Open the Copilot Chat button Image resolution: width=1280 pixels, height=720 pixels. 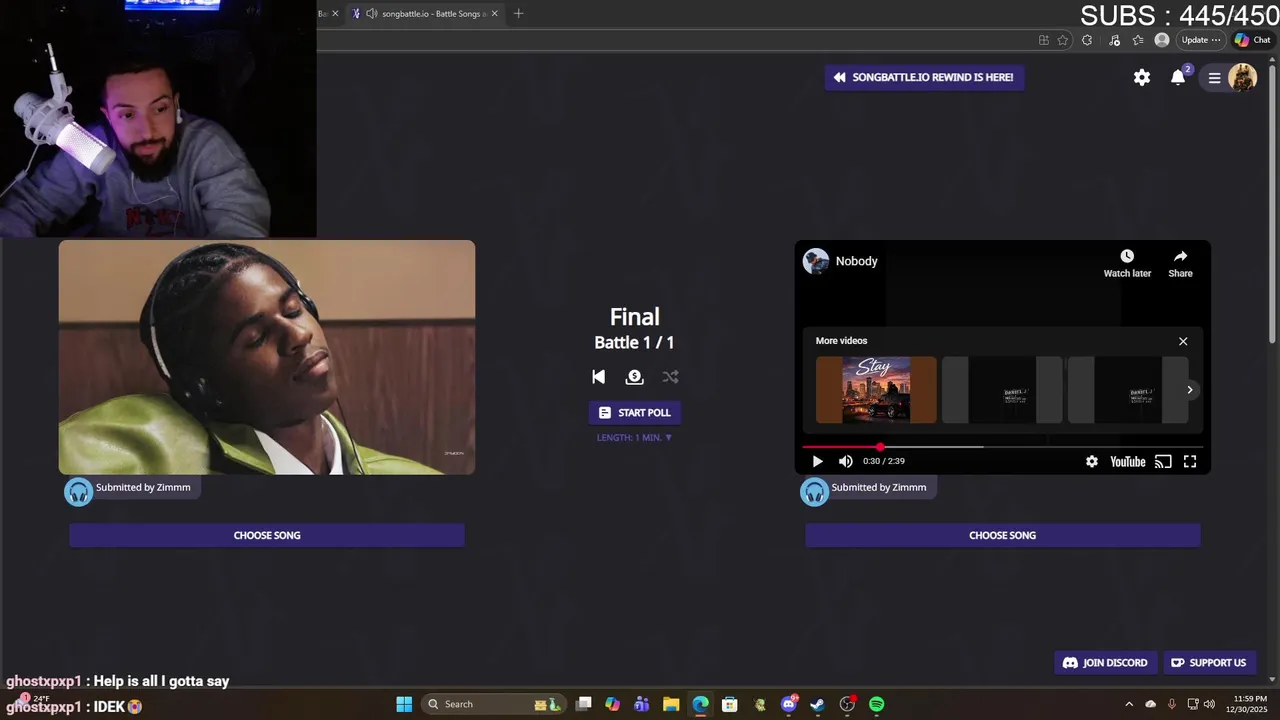point(1252,40)
